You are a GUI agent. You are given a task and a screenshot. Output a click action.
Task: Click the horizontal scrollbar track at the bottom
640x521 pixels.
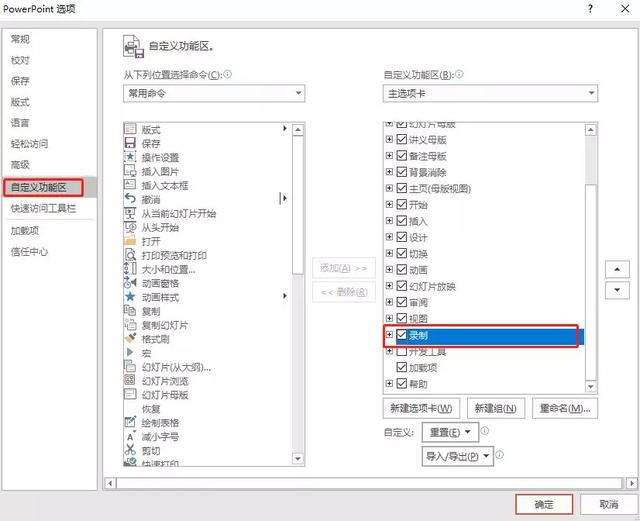point(369,483)
